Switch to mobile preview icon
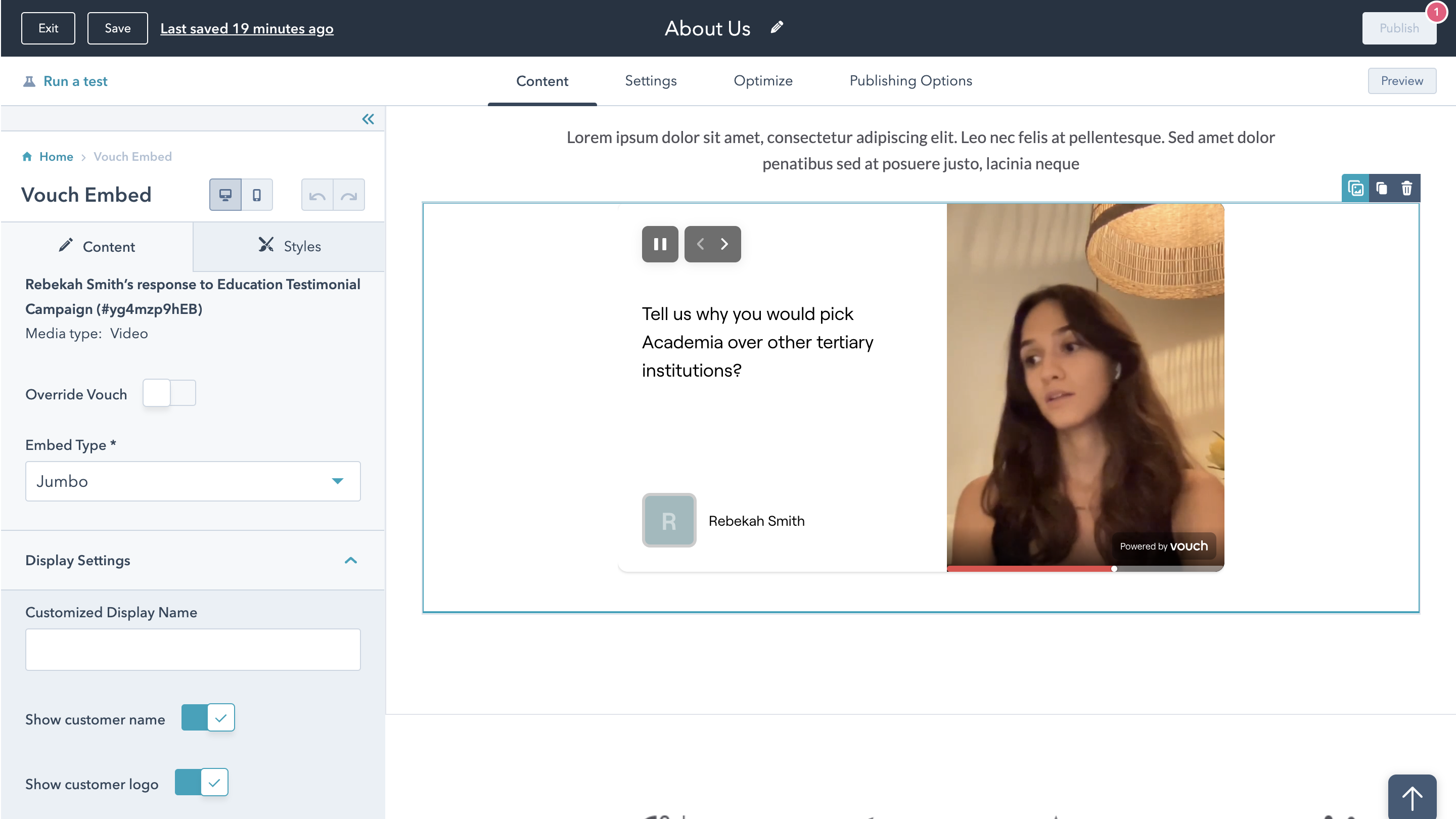The image size is (1456, 819). click(257, 195)
